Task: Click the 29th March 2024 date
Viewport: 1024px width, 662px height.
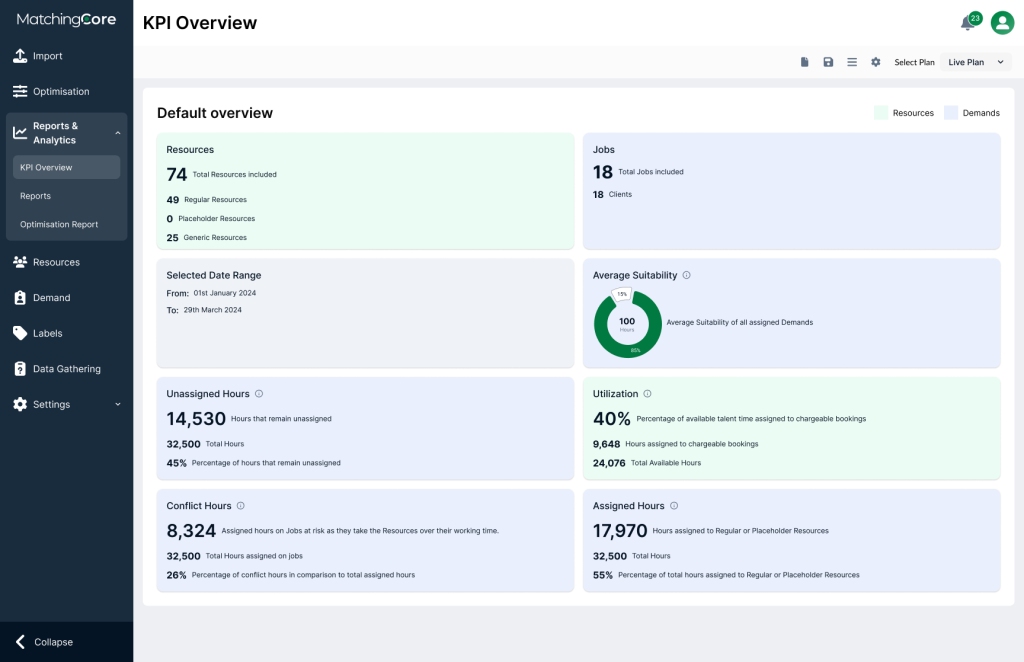Action: pos(212,310)
